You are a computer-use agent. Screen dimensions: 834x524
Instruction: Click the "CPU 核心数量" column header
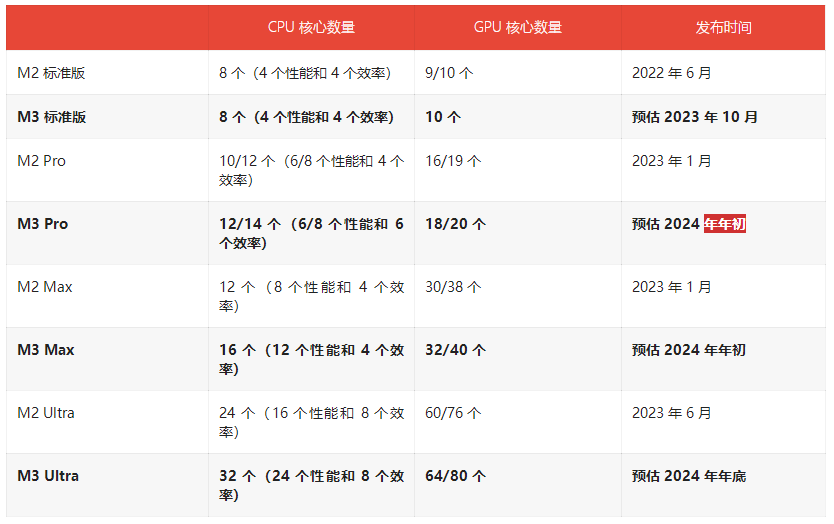311,27
